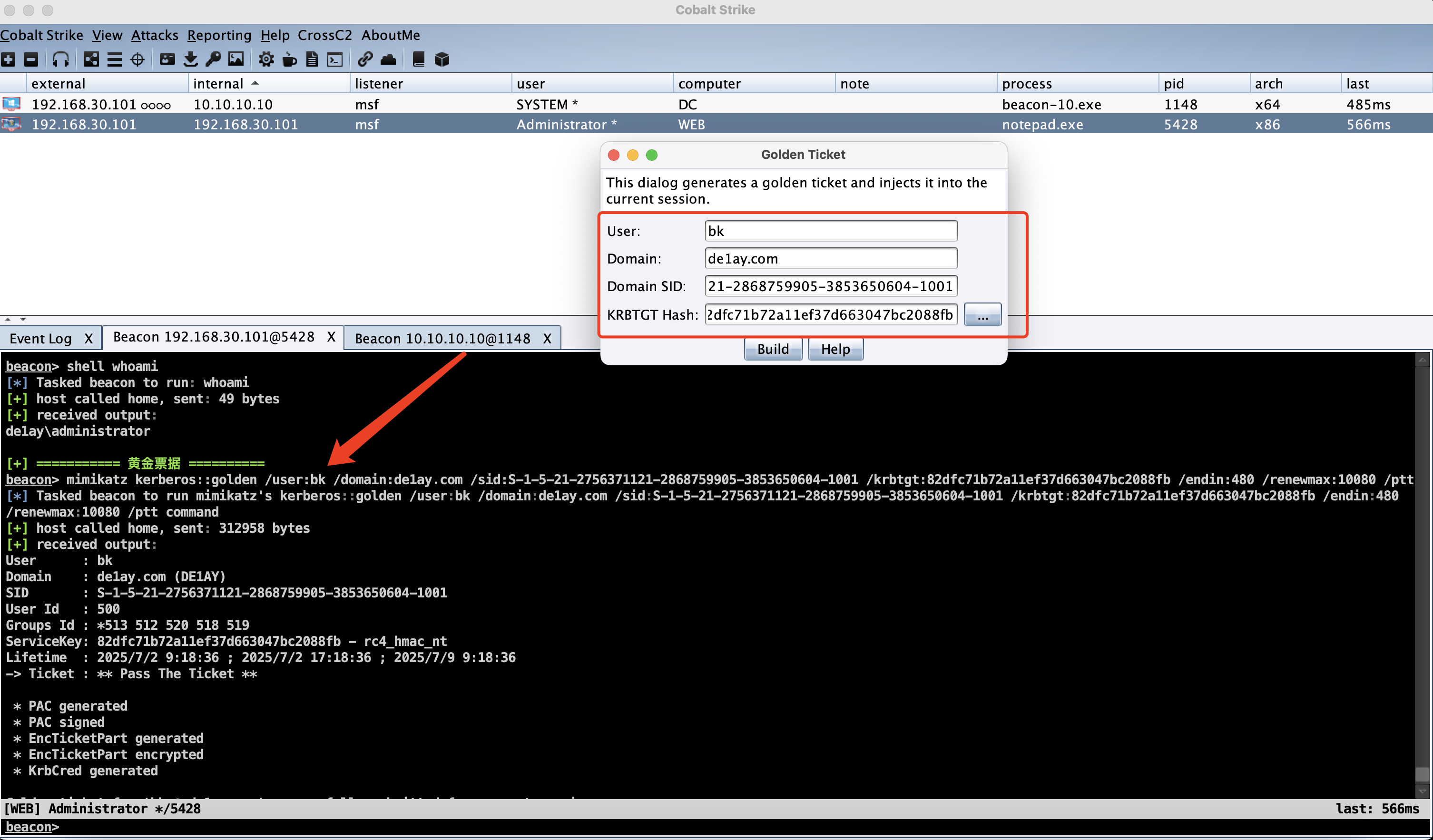Image resolution: width=1433 pixels, height=840 pixels.
Task: Open the Attacks menu
Action: click(154, 35)
